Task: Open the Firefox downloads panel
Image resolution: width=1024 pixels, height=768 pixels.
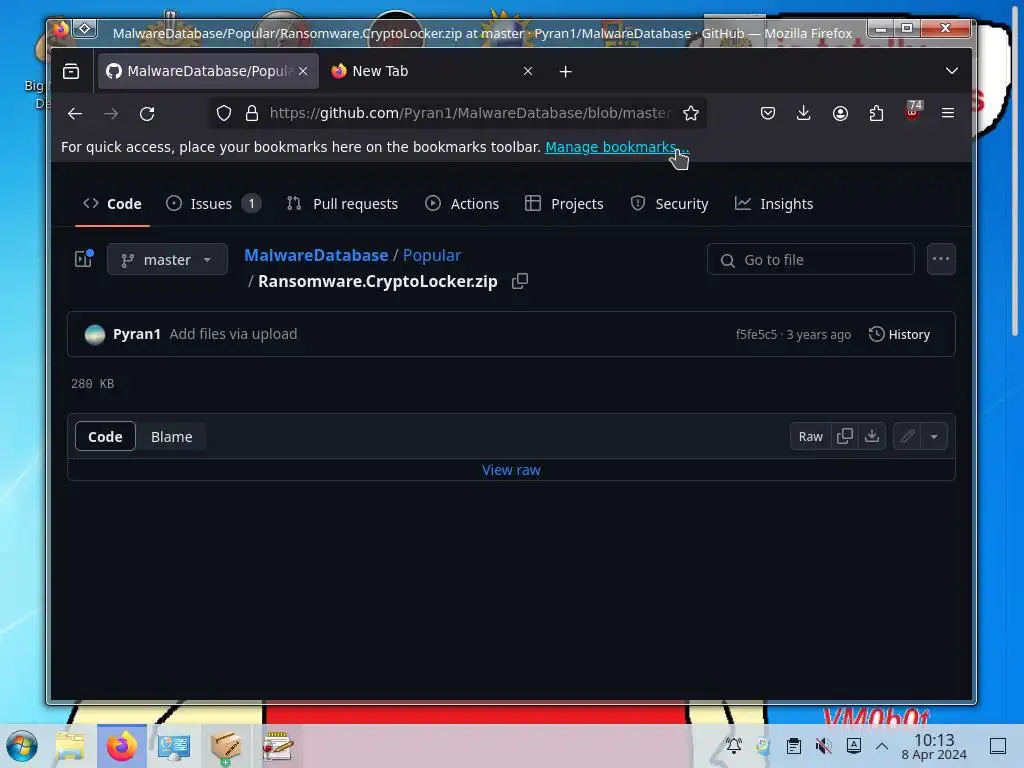Action: 804,113
